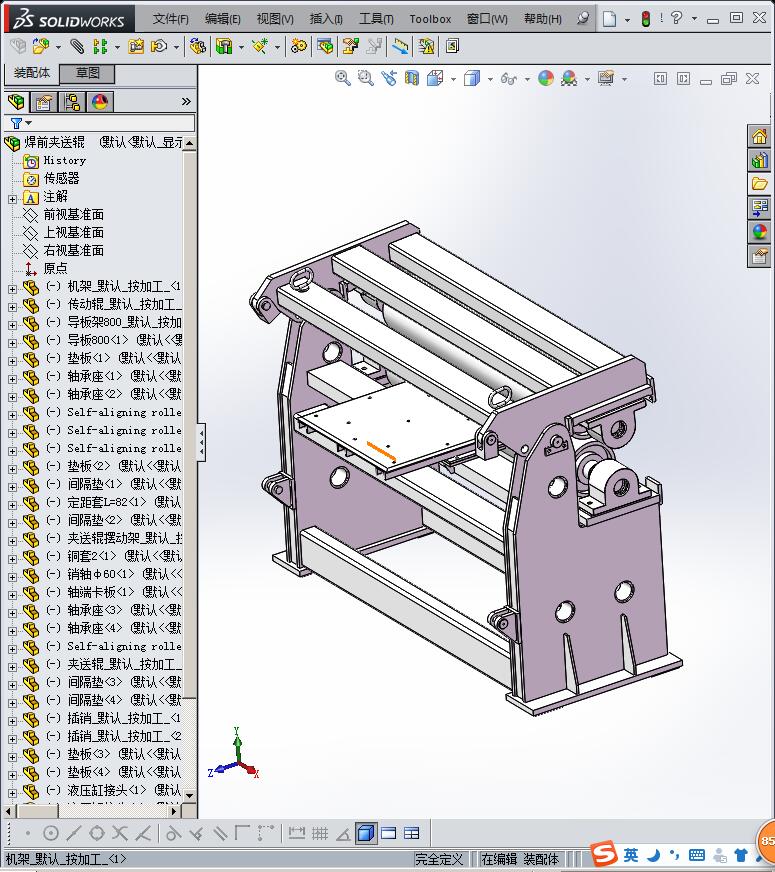Open the 文件(F) menu
The image size is (775, 872).
(x=171, y=19)
